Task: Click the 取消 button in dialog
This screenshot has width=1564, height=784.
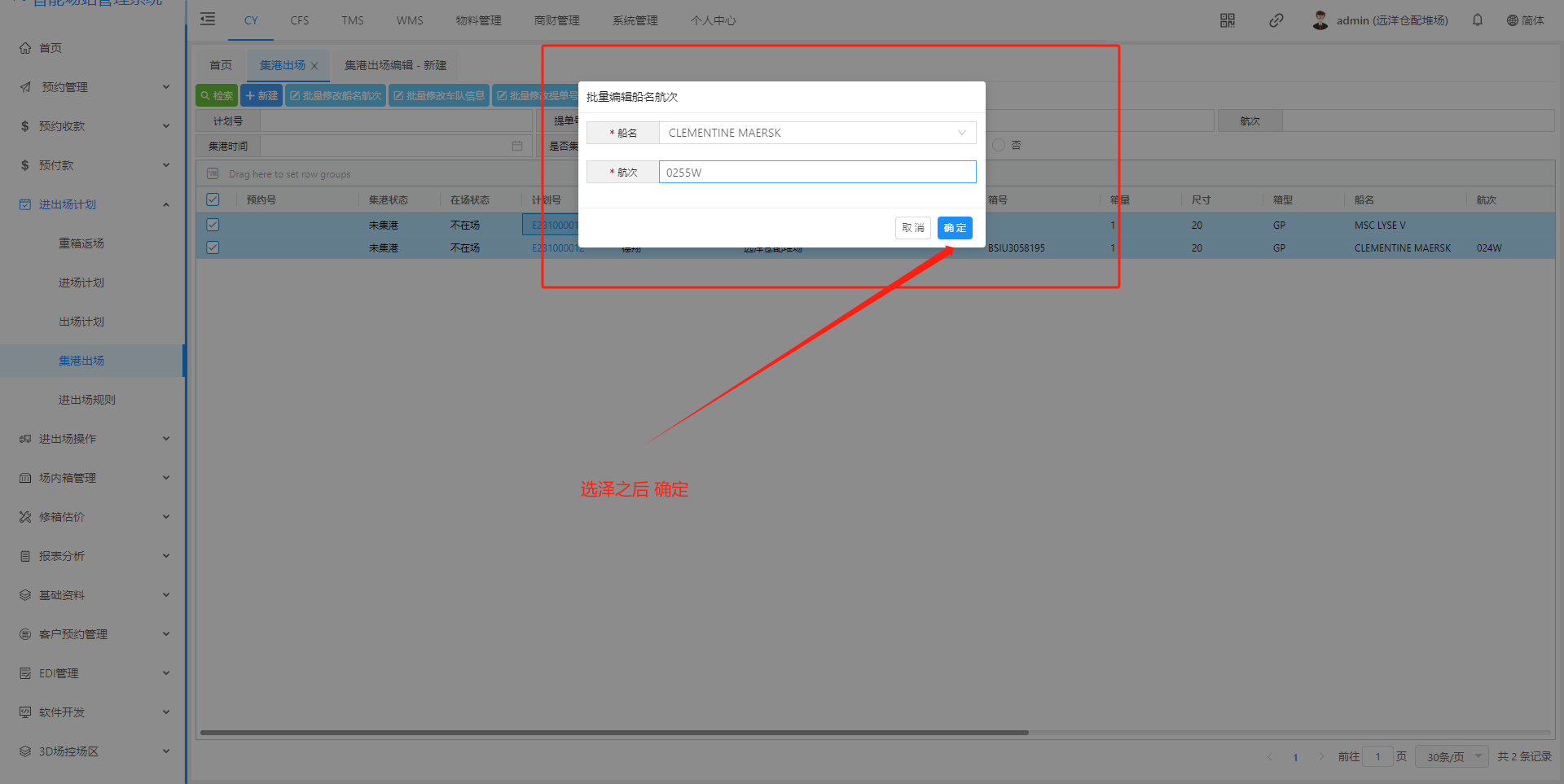Action: (x=912, y=228)
